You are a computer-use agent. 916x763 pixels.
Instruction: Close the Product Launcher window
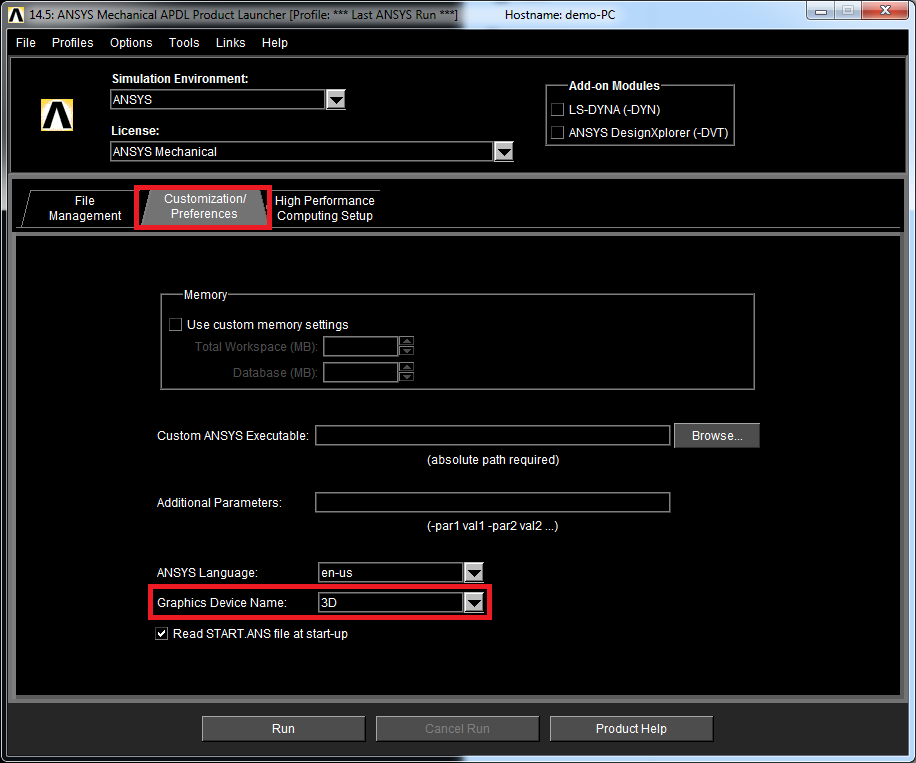[885, 11]
